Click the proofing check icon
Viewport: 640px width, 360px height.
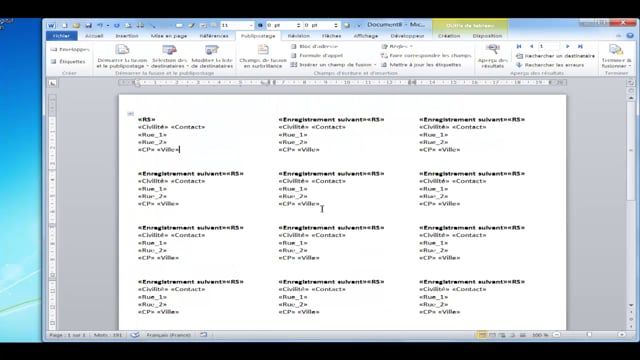click(135, 335)
